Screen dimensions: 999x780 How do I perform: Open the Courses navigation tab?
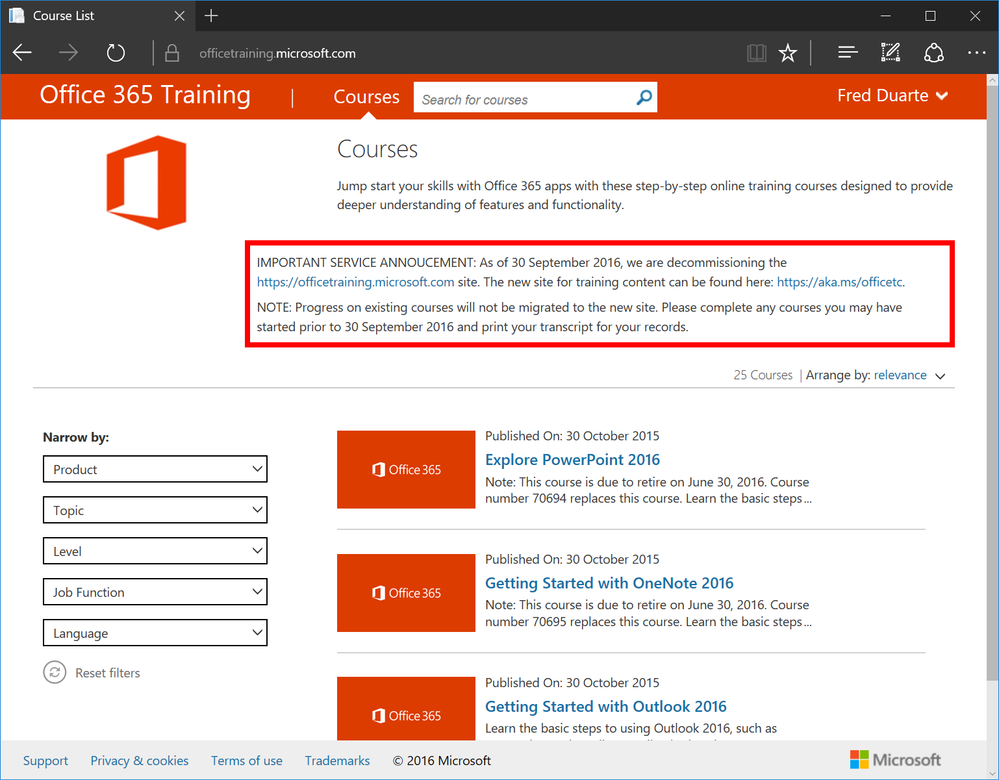pos(366,97)
